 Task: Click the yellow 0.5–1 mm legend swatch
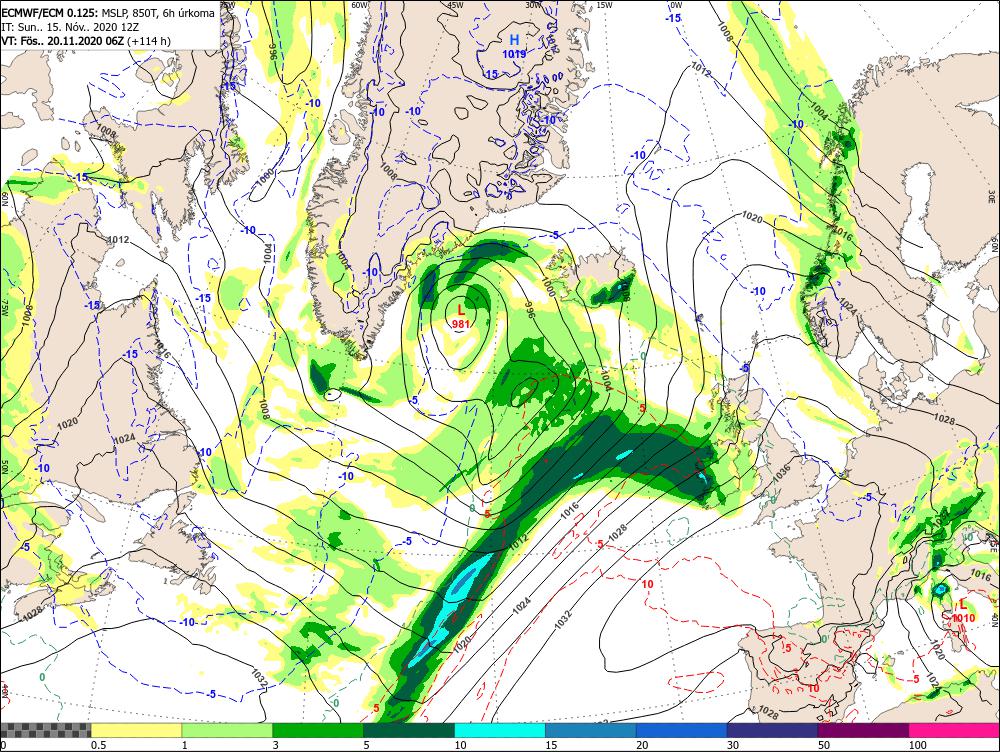(136, 730)
